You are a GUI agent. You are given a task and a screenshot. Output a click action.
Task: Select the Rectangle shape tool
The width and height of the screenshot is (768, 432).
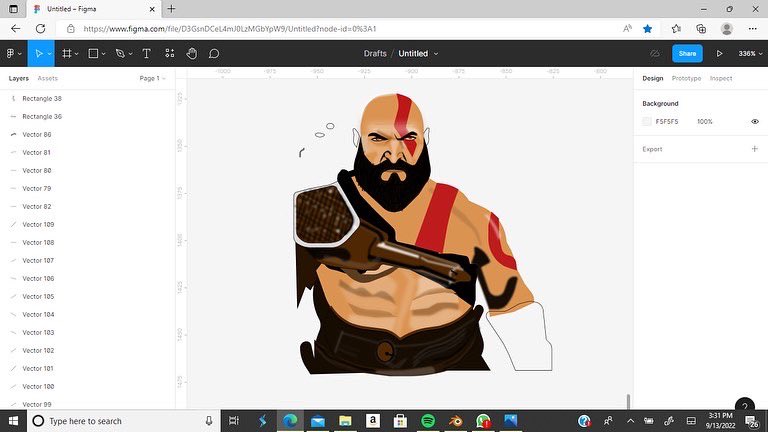(x=93, y=53)
